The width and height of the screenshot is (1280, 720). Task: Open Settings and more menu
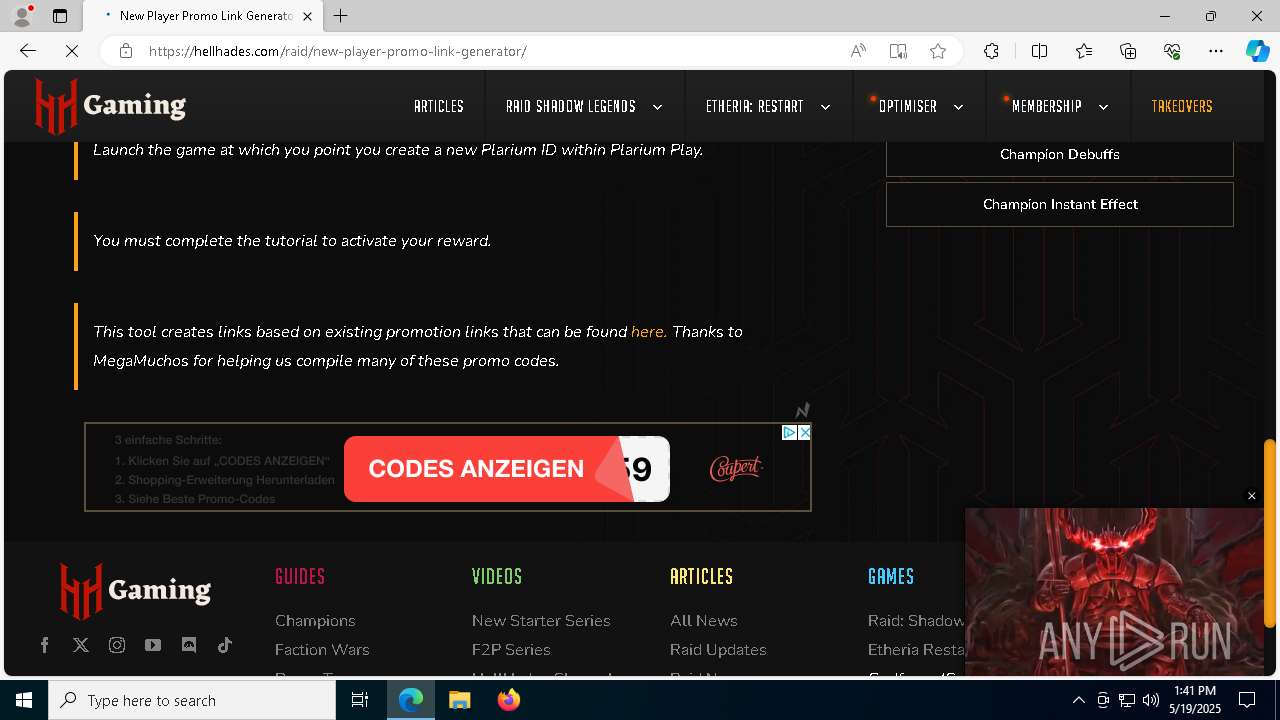tap(1216, 51)
